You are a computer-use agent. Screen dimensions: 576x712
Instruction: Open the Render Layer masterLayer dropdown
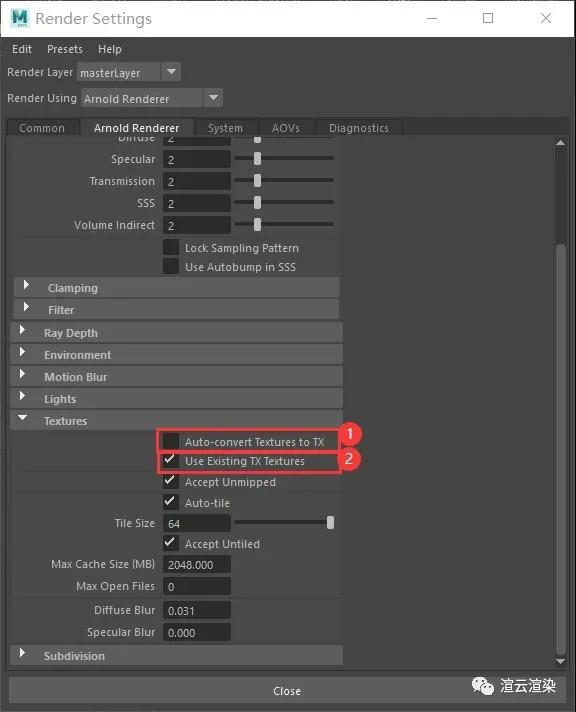[x=171, y=72]
